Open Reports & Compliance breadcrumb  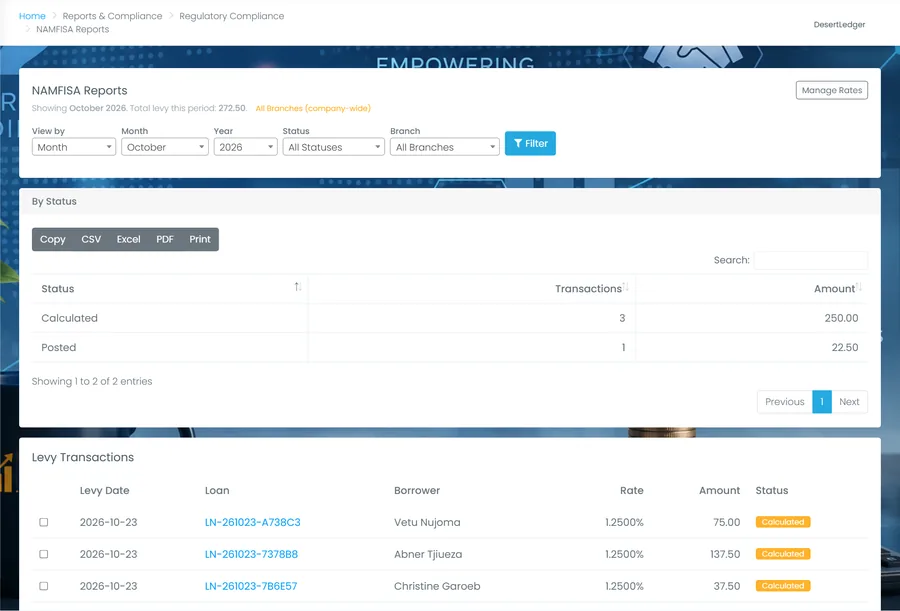pyautogui.click(x=112, y=16)
